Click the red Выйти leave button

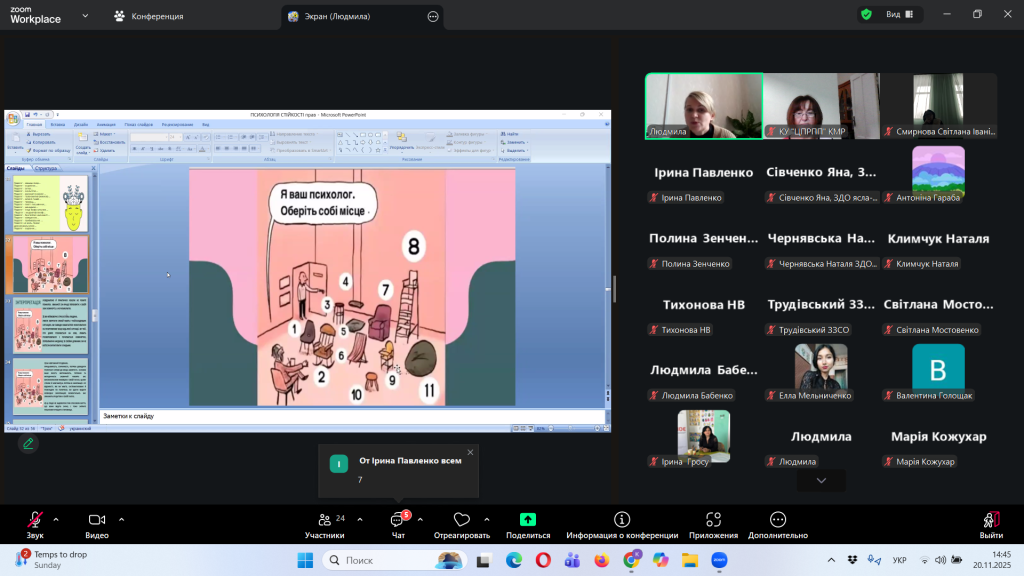click(991, 520)
